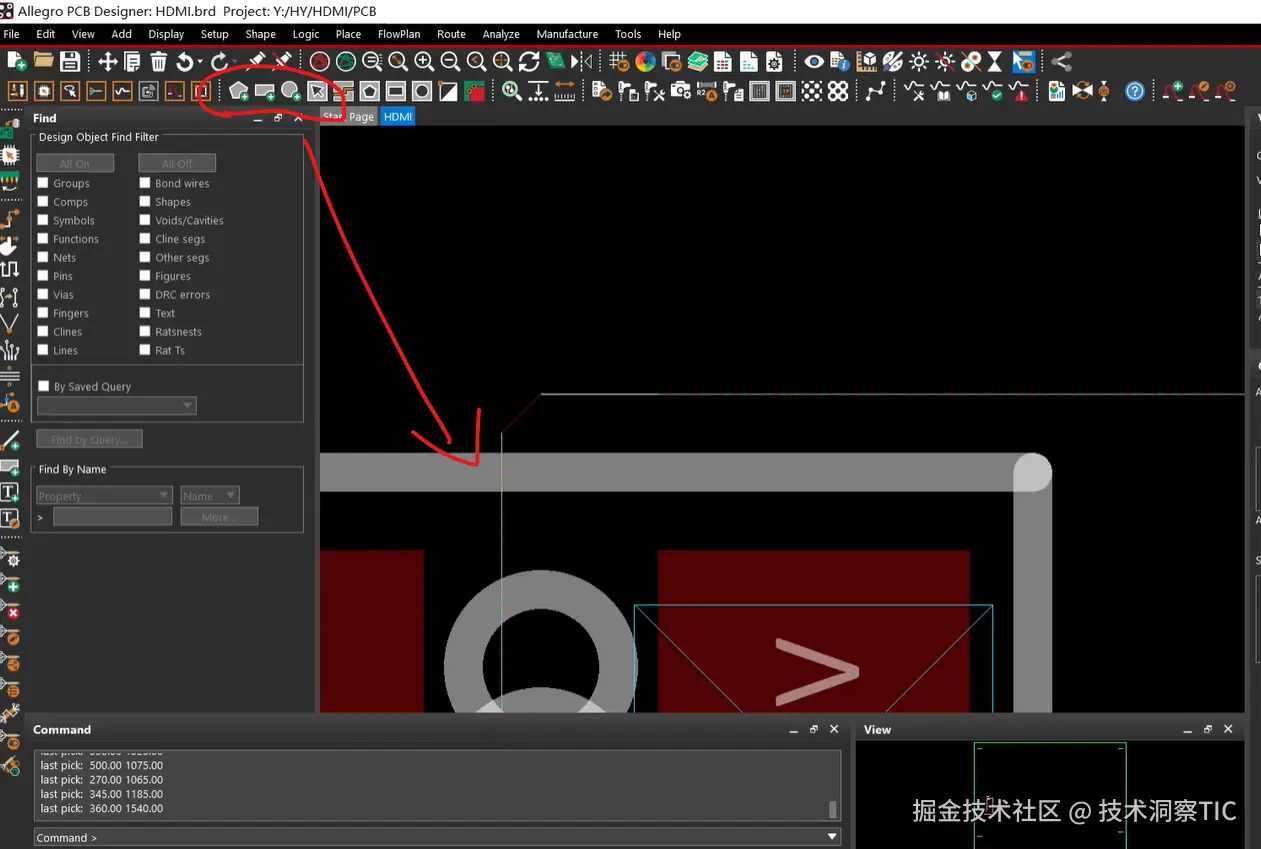Screen dimensions: 1261x849
Task: Select the Shape Select arrow tool
Action: coord(317,91)
